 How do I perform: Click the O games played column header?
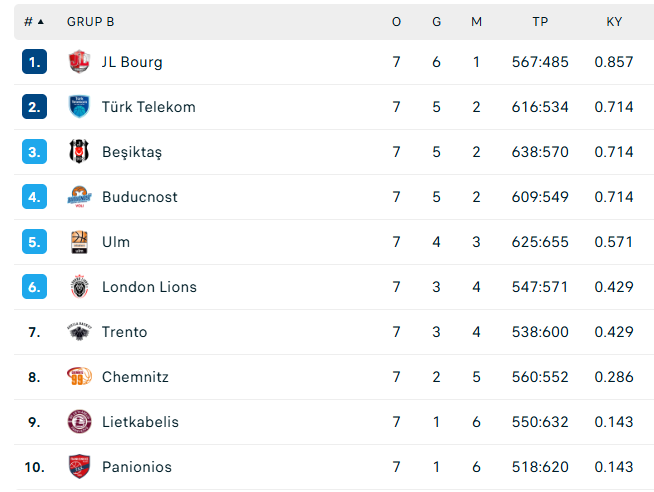tap(397, 21)
